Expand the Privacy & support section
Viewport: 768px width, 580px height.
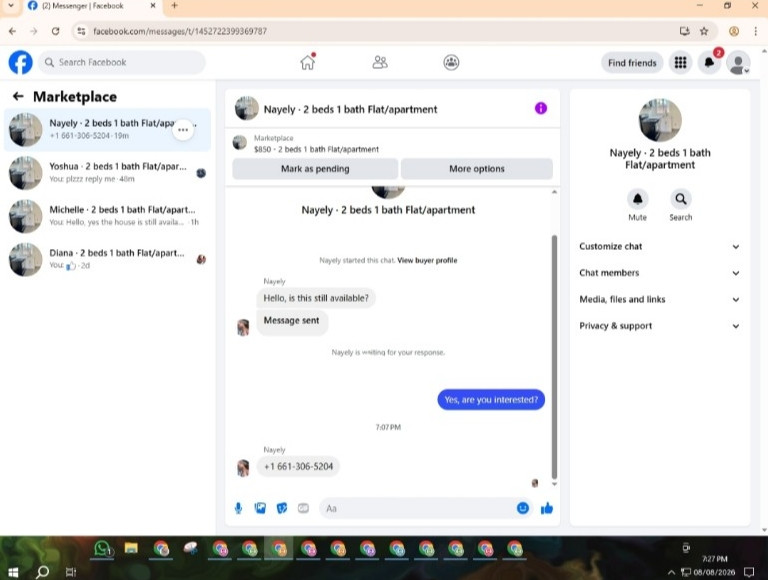point(659,326)
